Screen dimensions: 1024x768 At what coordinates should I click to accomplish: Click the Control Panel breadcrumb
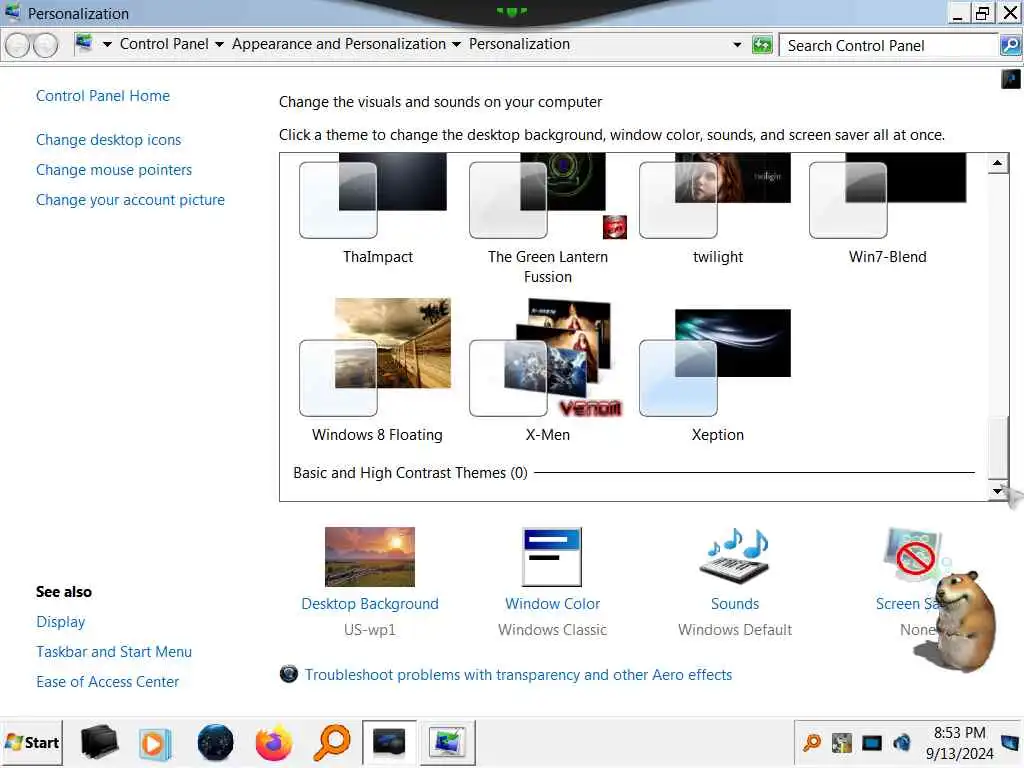(x=164, y=44)
